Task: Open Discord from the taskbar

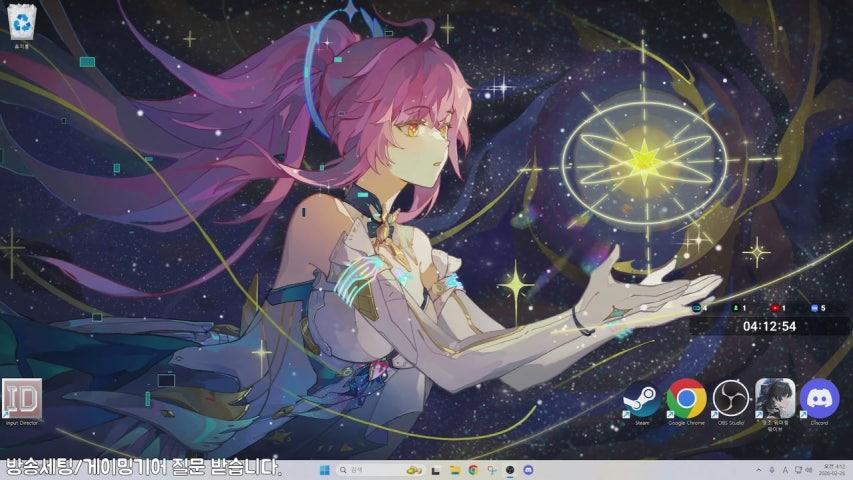Action: click(x=528, y=470)
